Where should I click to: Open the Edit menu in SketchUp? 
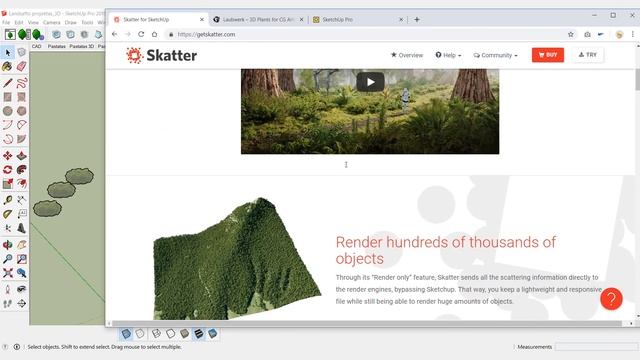tap(19, 22)
